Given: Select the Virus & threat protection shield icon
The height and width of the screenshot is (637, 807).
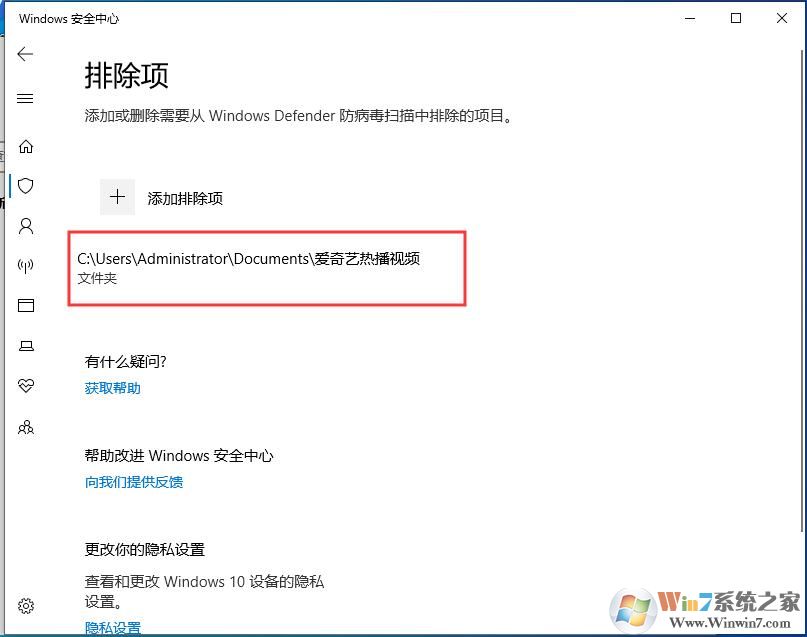Looking at the screenshot, I should [x=26, y=186].
